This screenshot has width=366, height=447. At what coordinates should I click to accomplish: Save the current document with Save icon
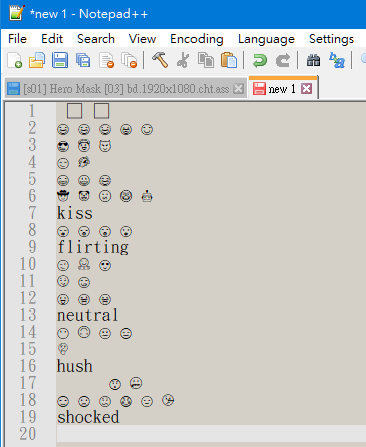coord(60,60)
